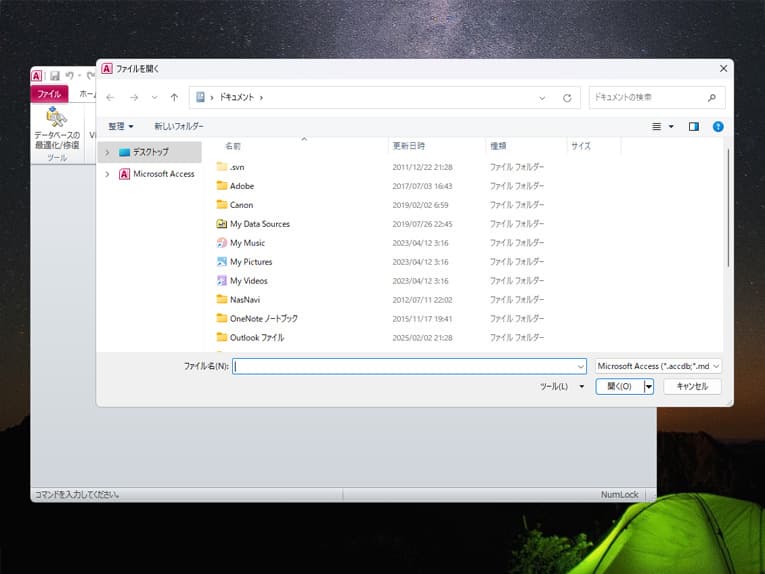Select the My Pictures folder icon
The image size is (765, 574).
(x=222, y=262)
